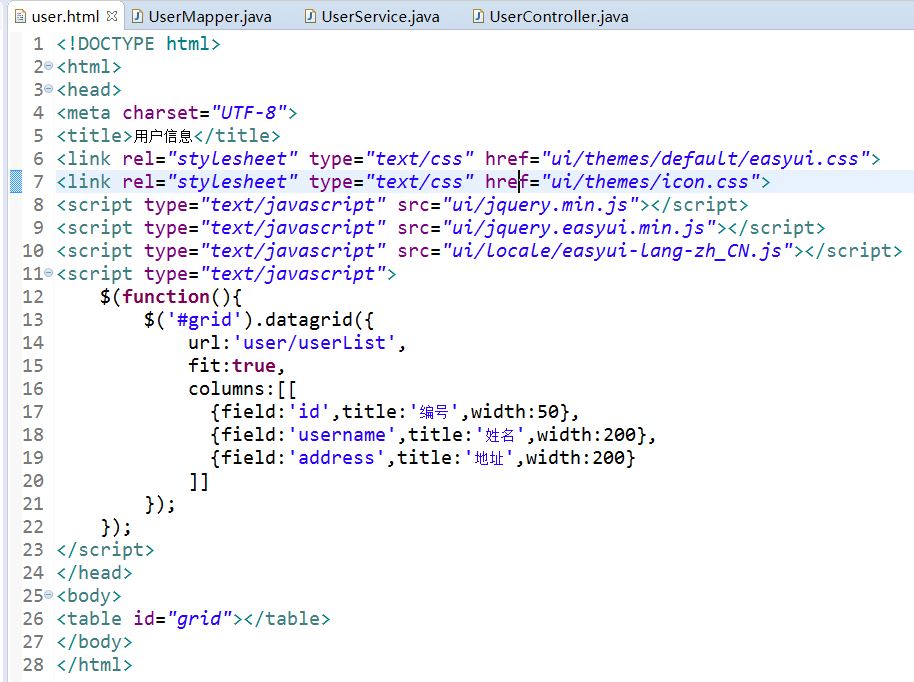
Task: Click the Java icon on UserController.java tab
Action: tap(478, 16)
